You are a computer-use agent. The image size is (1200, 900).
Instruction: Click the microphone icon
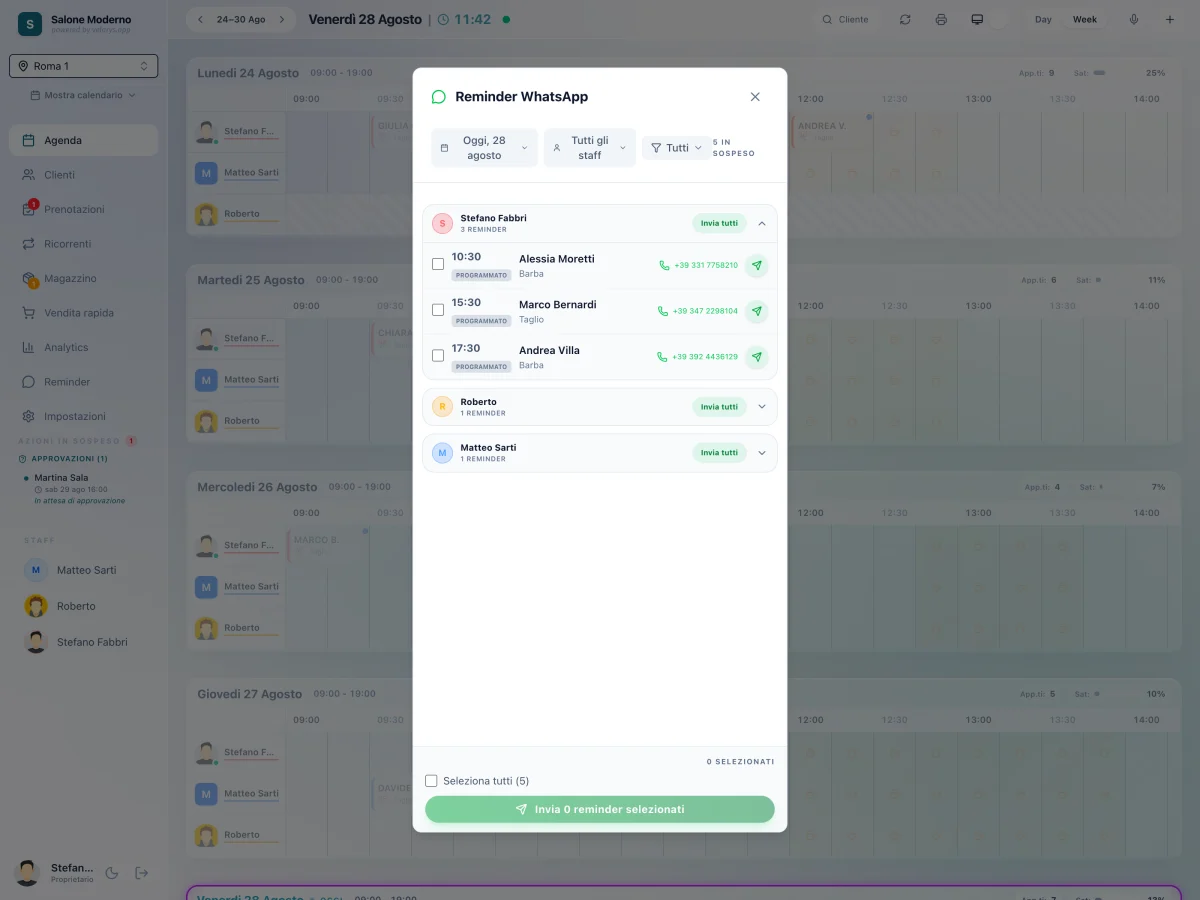coord(1134,19)
